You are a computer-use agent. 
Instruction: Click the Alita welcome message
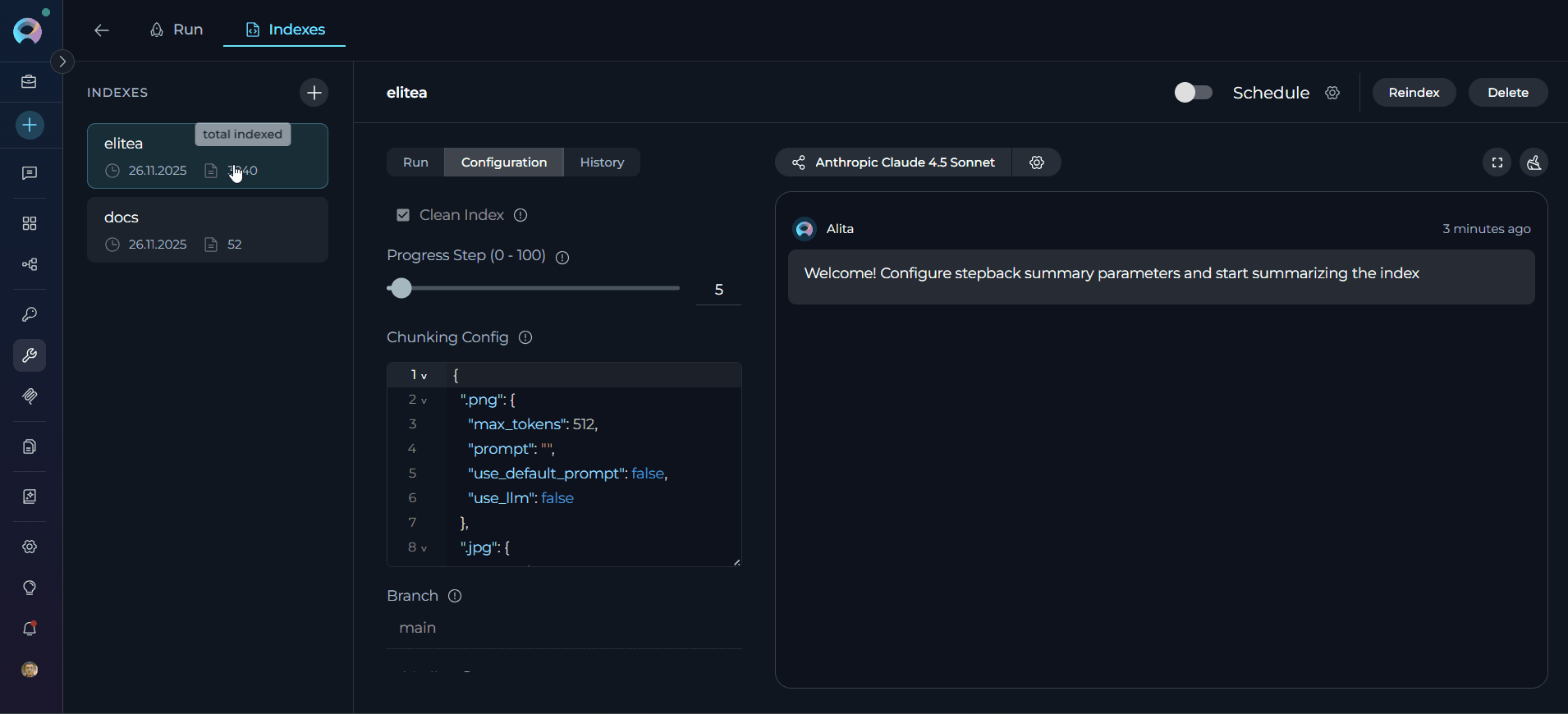point(1161,277)
